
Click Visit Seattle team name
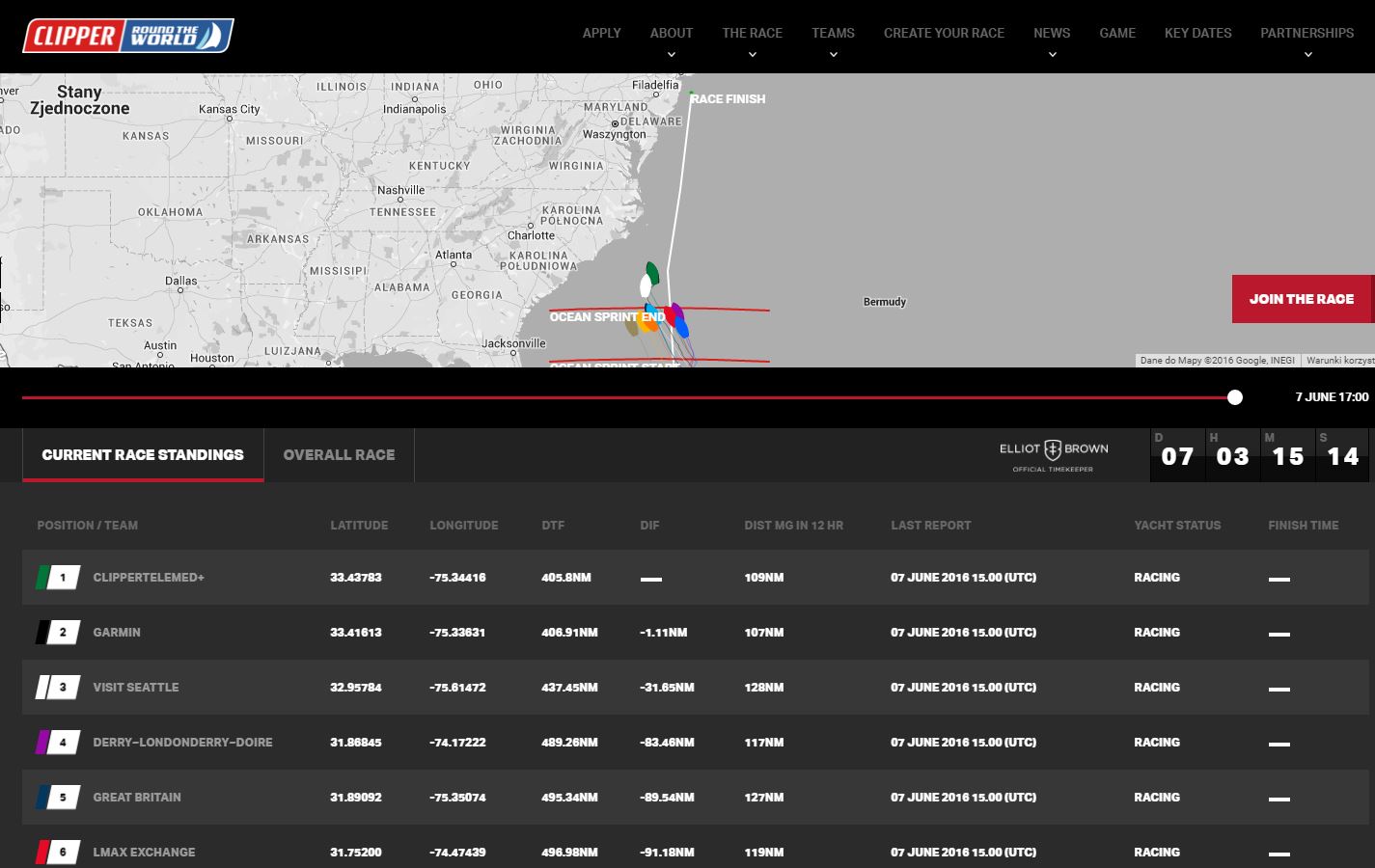[136, 688]
